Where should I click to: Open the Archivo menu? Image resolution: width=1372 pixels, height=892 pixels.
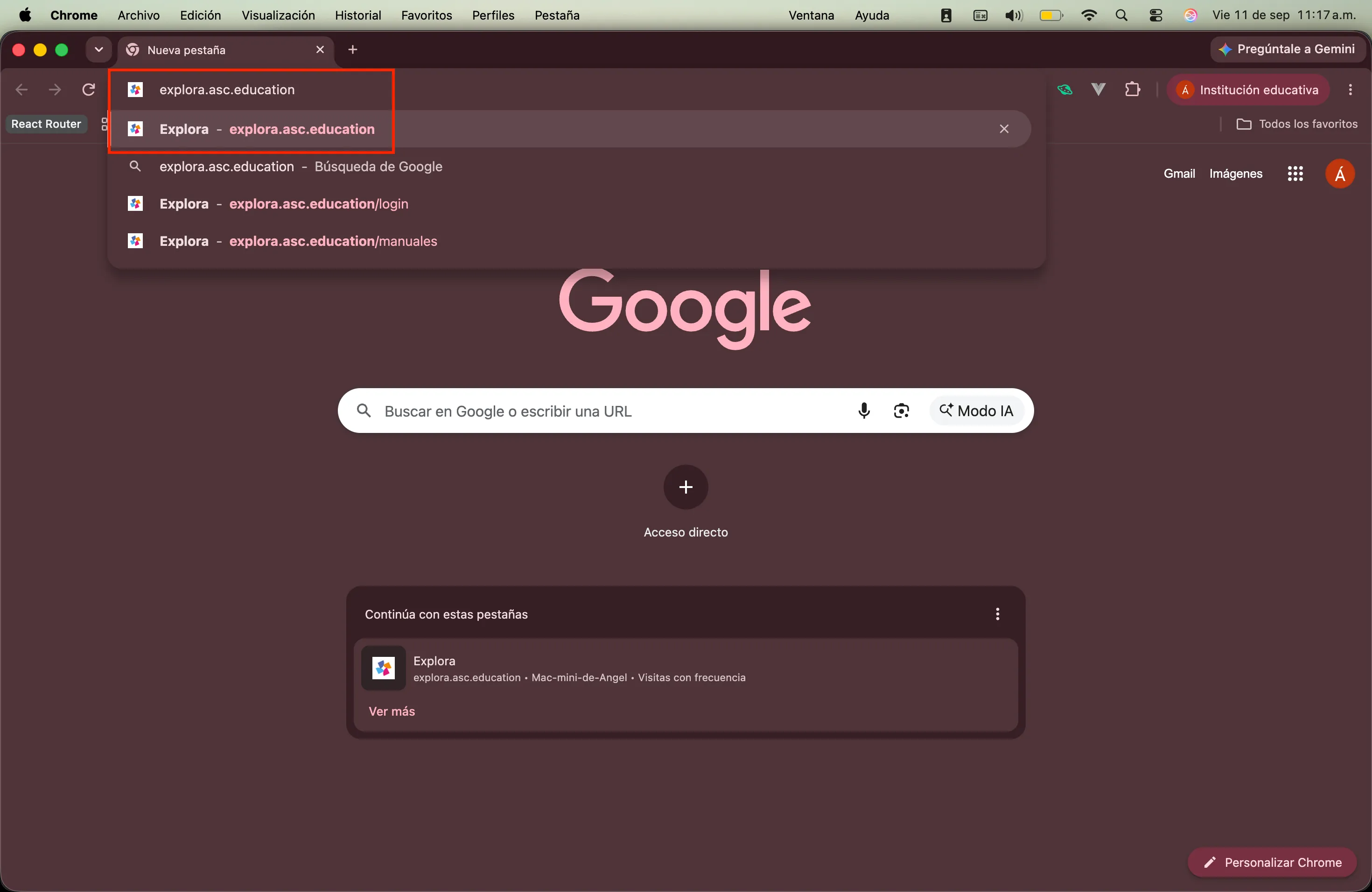(138, 15)
